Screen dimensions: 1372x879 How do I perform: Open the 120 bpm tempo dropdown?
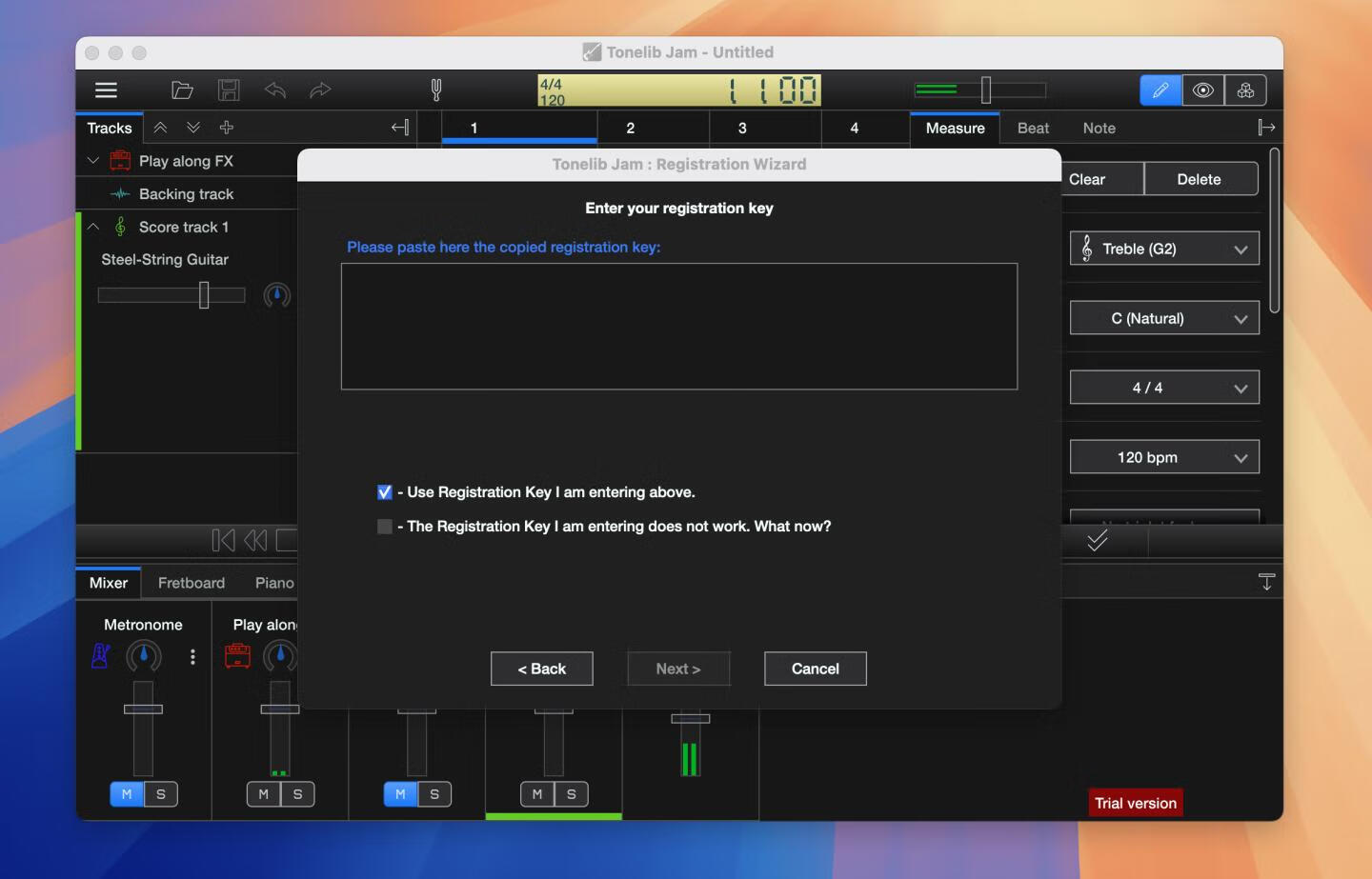(1164, 457)
